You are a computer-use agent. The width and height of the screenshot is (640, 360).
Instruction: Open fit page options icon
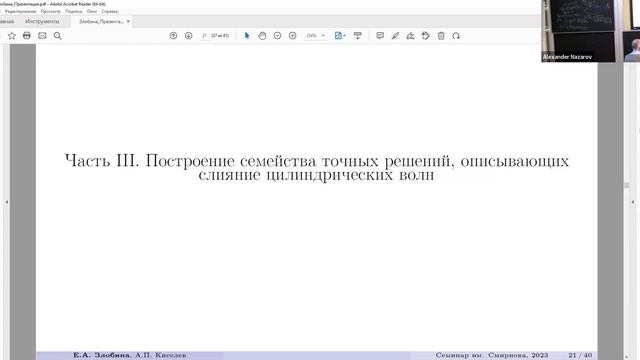point(340,36)
